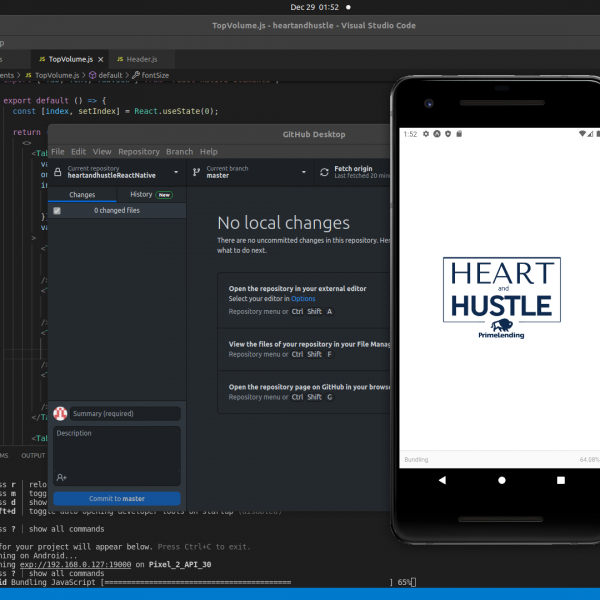Switch to the Changes tab
This screenshot has width=600, height=600.
pos(82,194)
